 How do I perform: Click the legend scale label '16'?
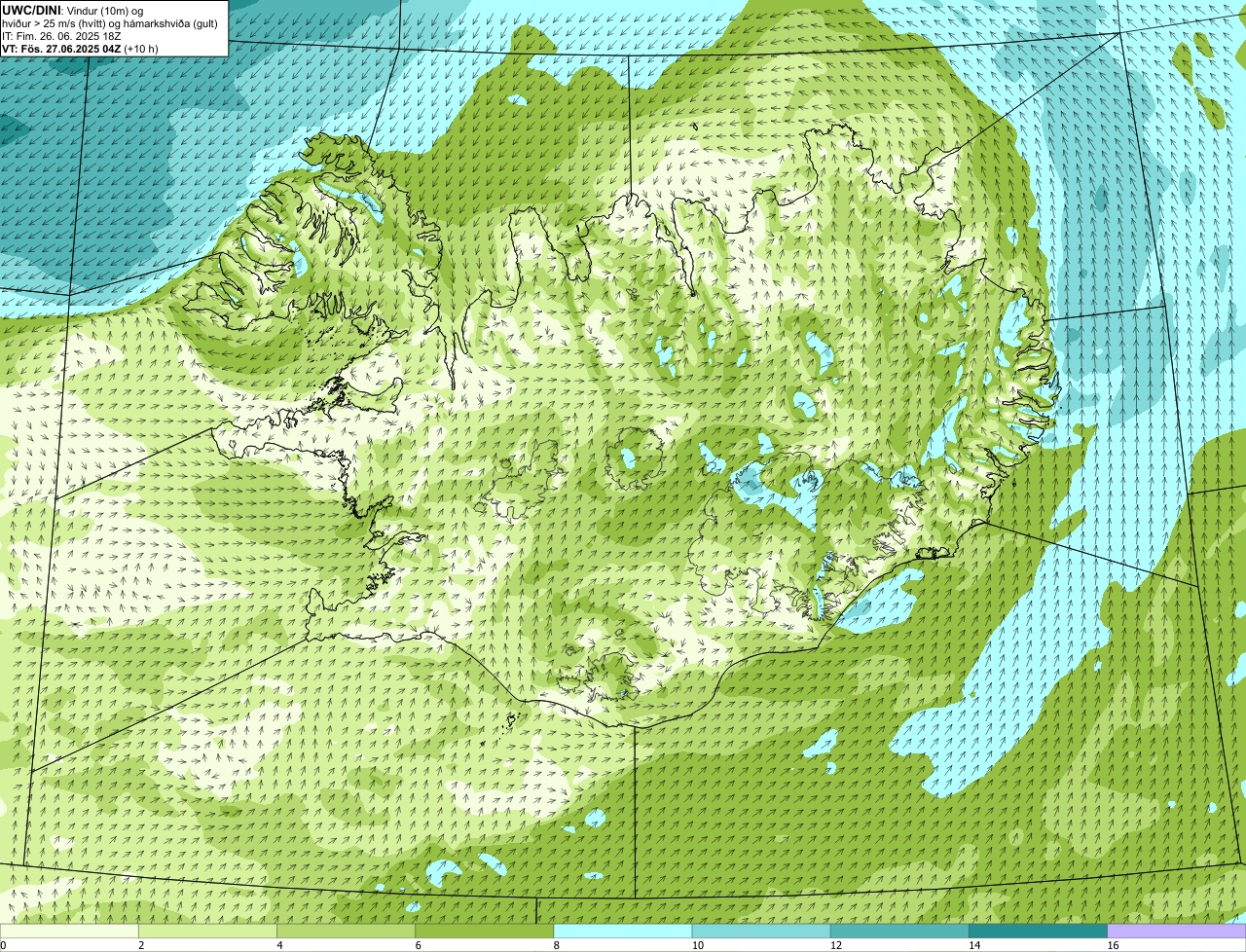point(1113,945)
